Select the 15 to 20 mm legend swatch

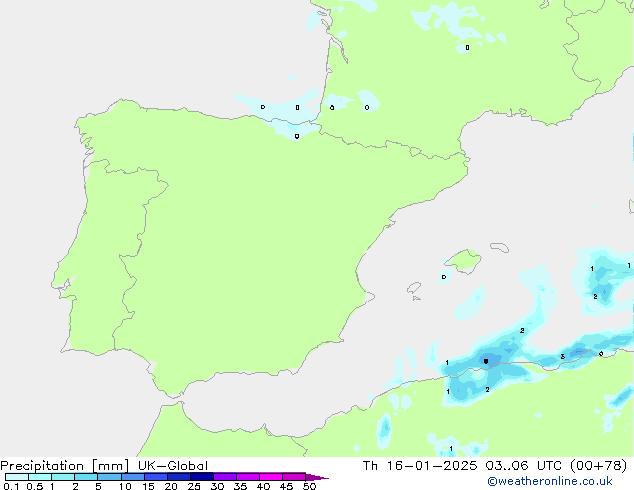coord(155,477)
